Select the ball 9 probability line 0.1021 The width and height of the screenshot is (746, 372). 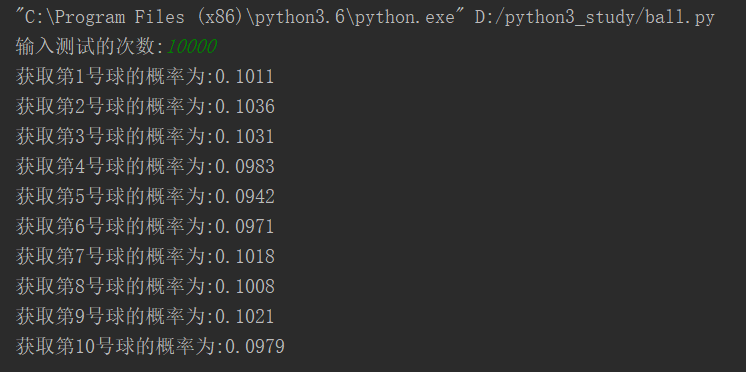pos(145,316)
